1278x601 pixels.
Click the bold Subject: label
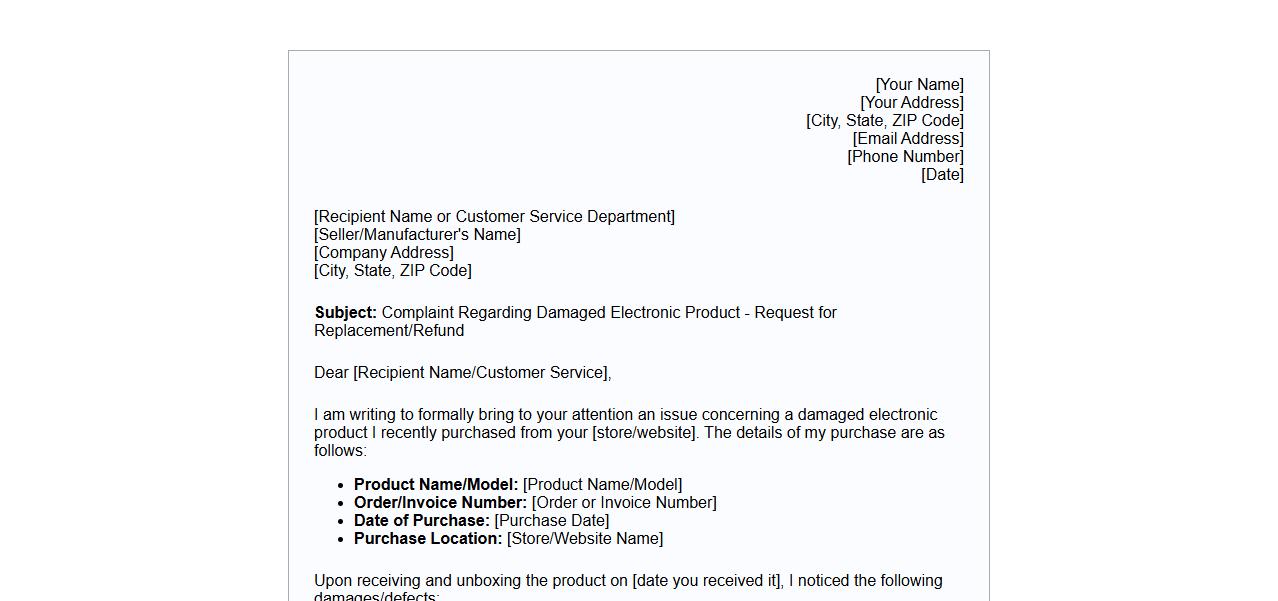[x=345, y=313]
